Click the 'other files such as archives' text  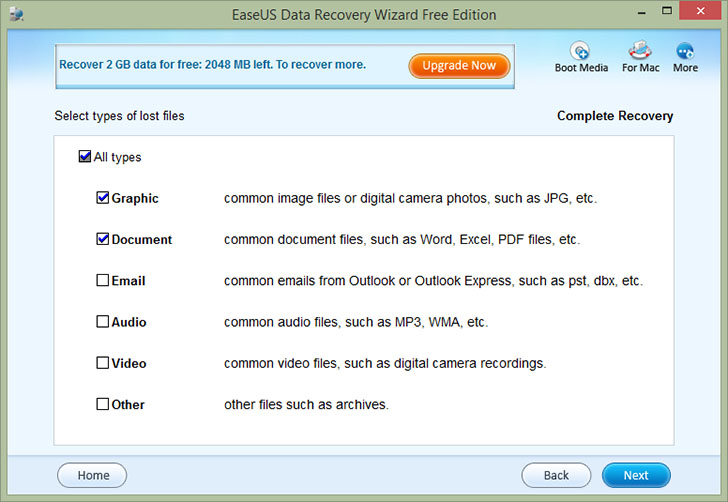click(x=306, y=404)
